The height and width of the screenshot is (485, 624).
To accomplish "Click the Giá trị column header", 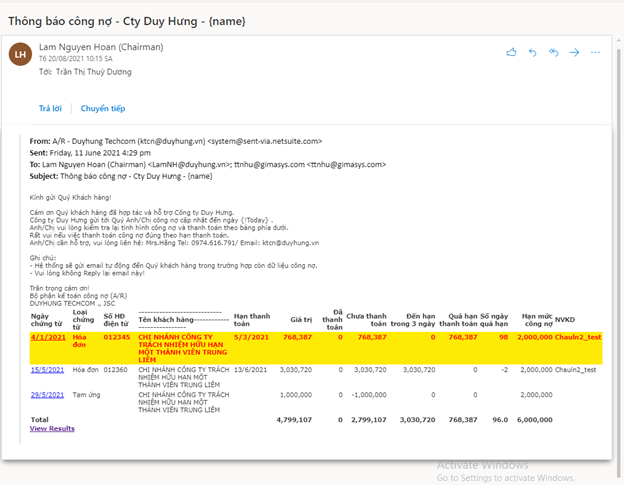I will [x=301, y=319].
